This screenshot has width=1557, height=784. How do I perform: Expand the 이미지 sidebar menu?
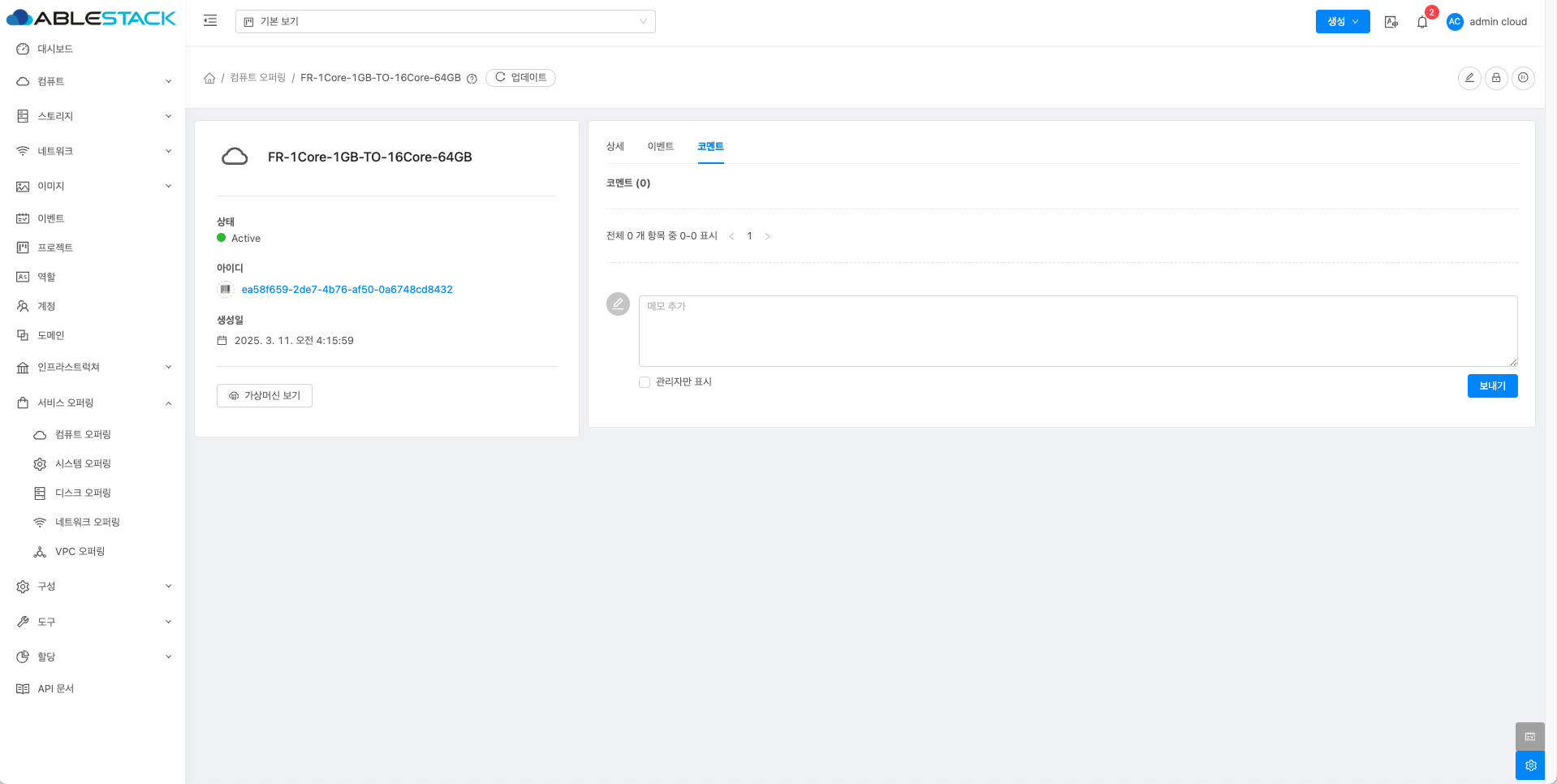click(x=93, y=186)
